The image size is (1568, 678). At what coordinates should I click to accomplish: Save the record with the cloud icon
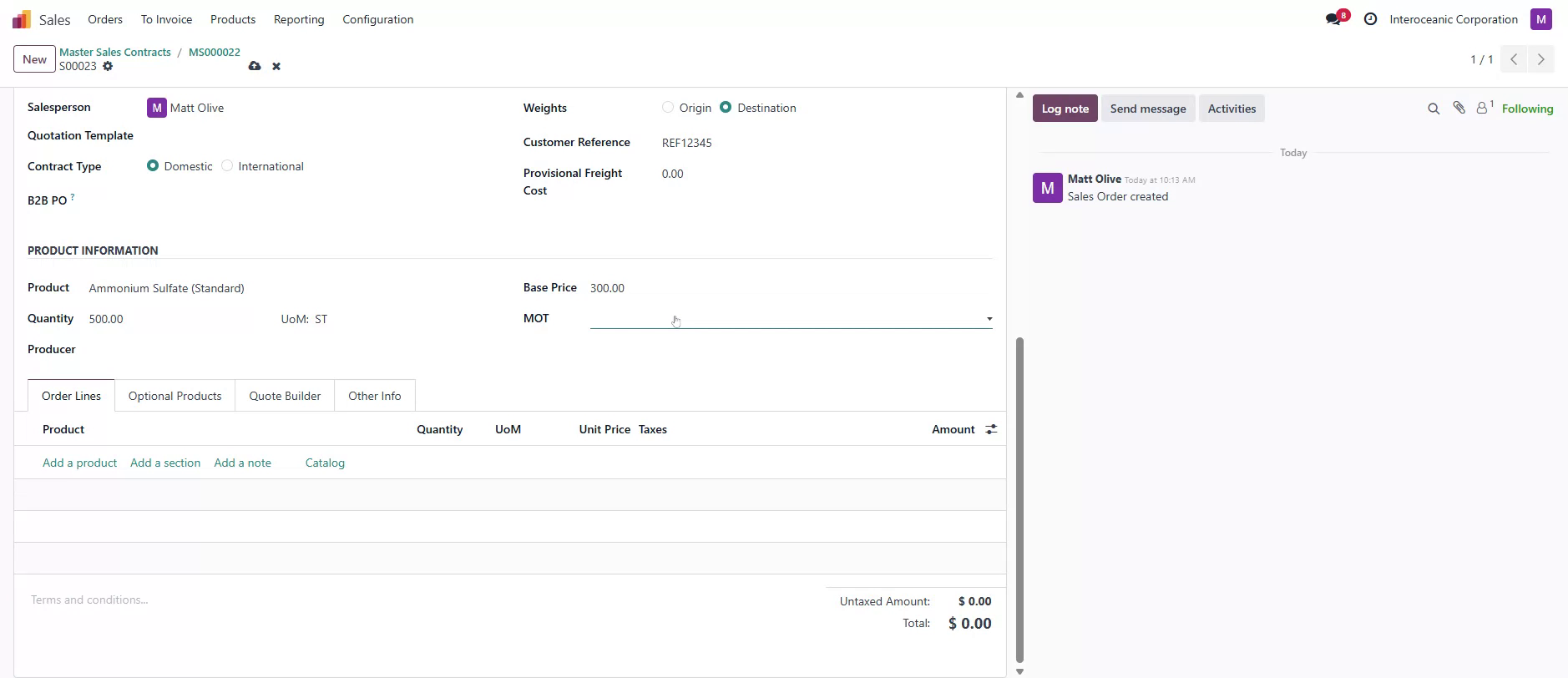[255, 66]
